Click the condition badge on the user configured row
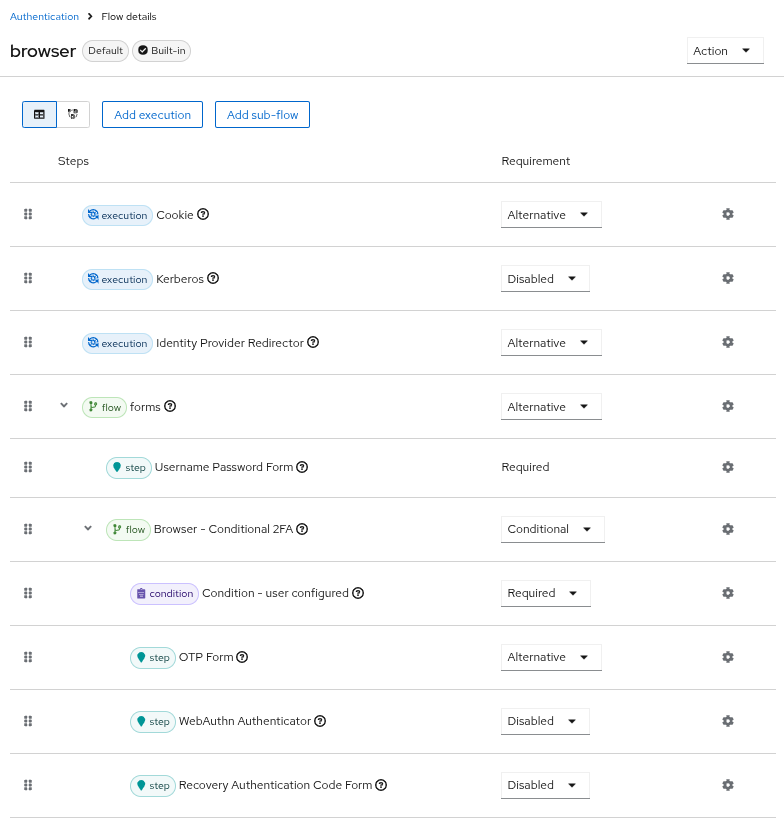The image size is (784, 830). tap(164, 593)
